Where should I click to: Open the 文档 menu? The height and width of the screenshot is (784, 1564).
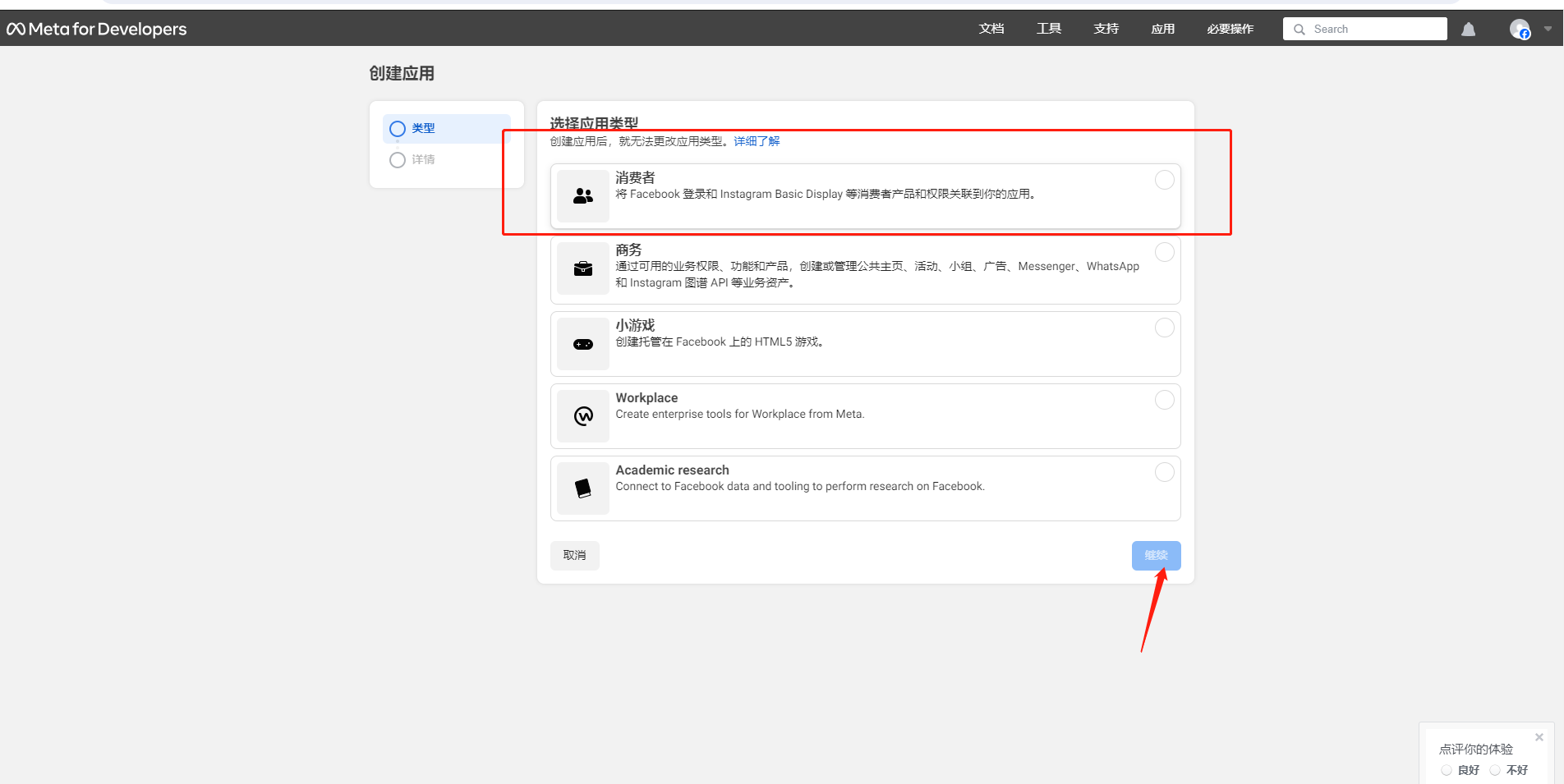coord(991,29)
